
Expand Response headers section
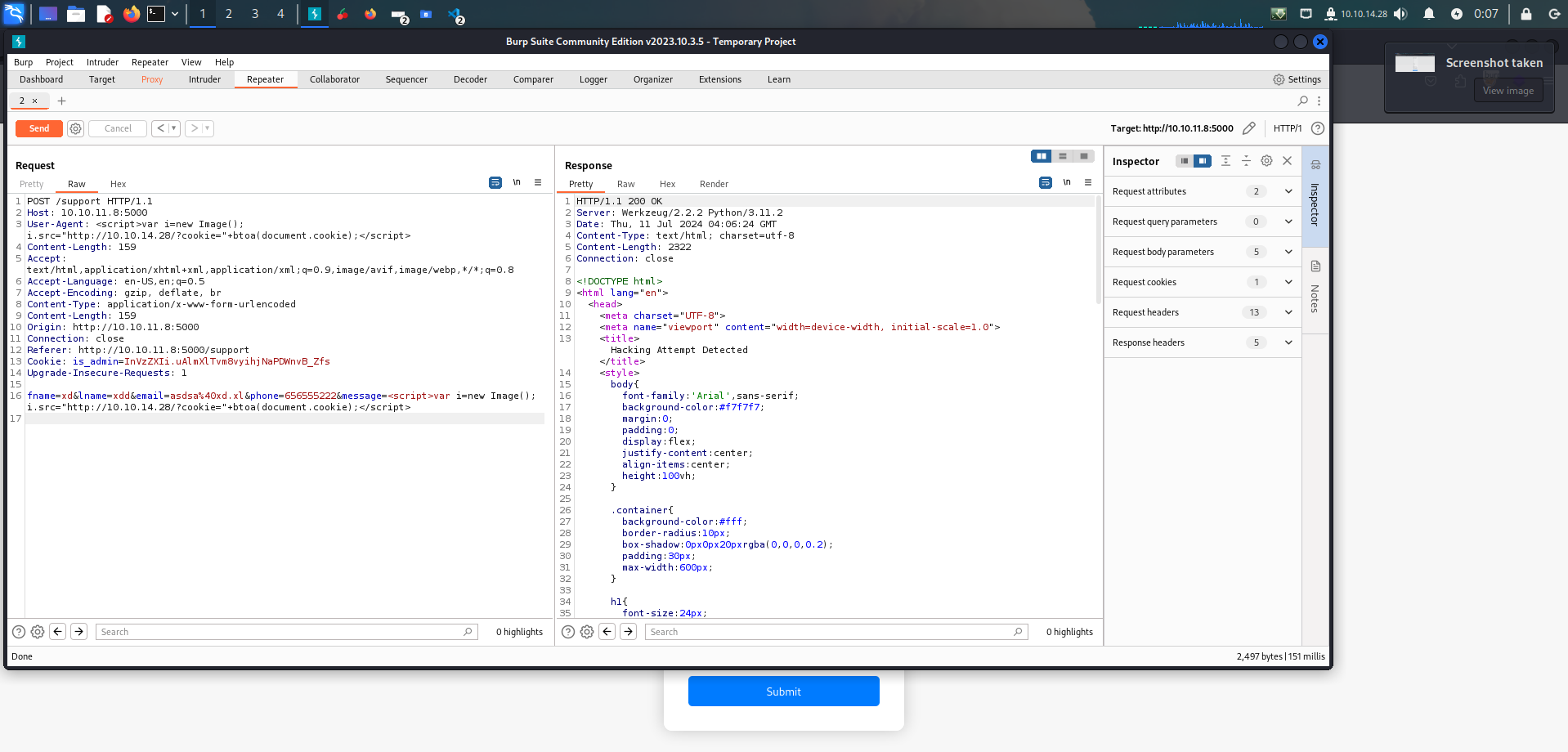coord(1203,342)
